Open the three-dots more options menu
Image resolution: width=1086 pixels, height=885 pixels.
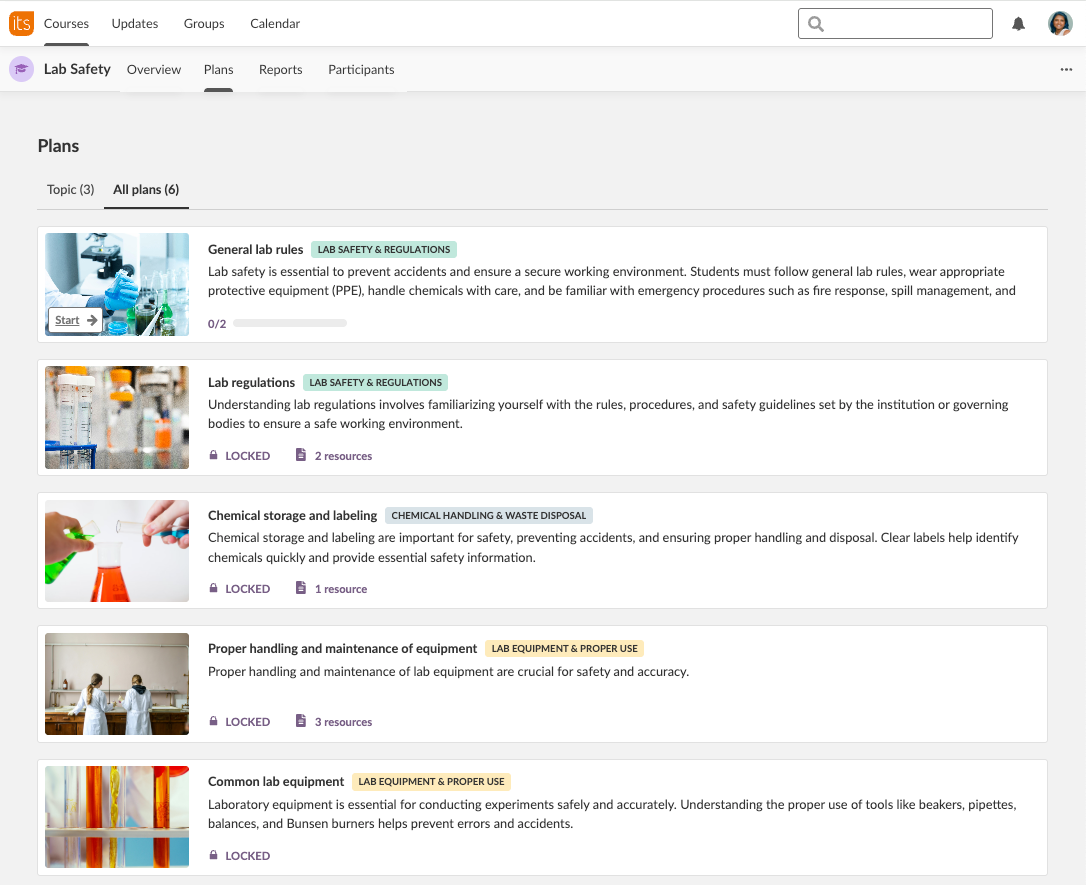[x=1066, y=70]
